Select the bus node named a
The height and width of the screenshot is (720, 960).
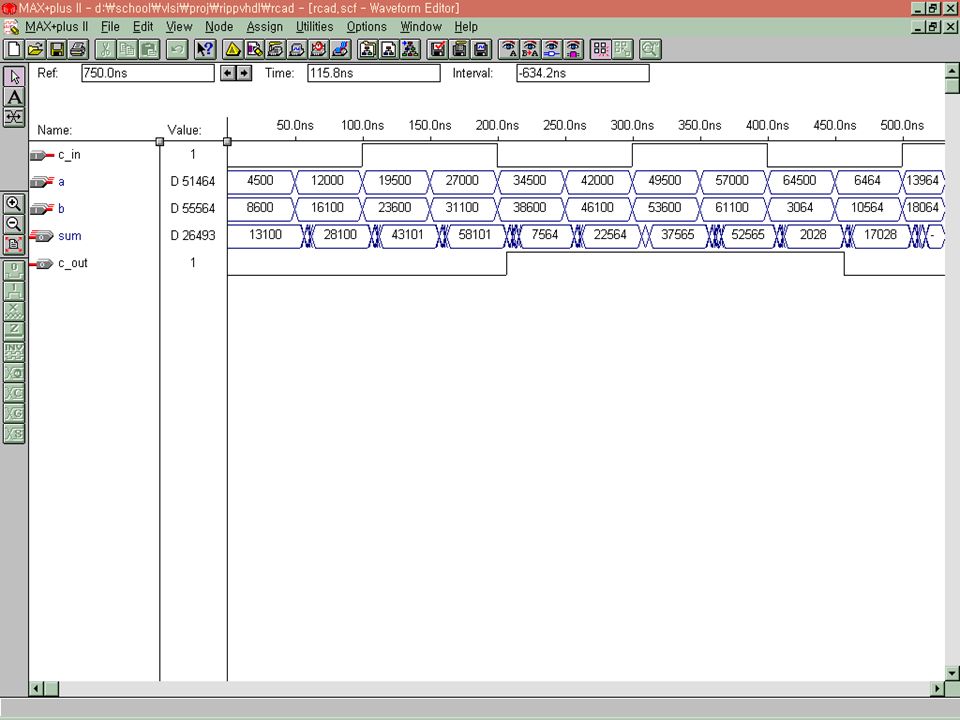(x=61, y=182)
